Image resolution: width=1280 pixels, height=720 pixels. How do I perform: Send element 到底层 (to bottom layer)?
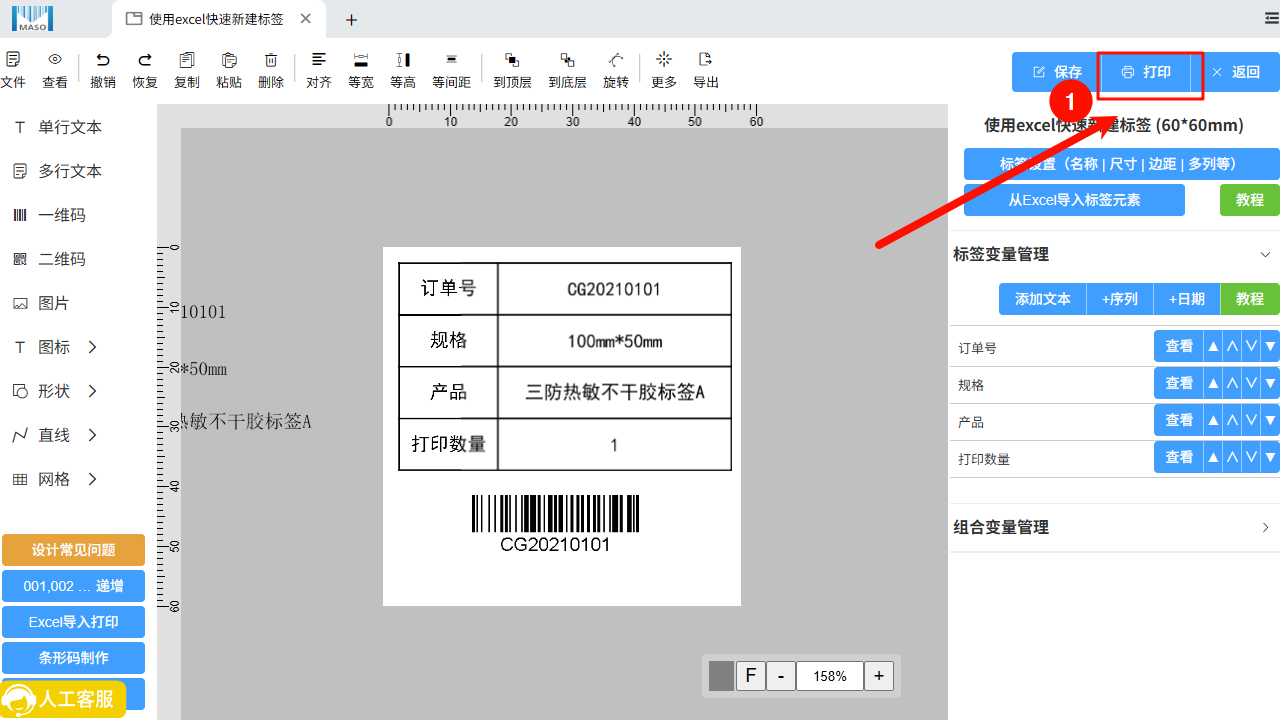[567, 70]
